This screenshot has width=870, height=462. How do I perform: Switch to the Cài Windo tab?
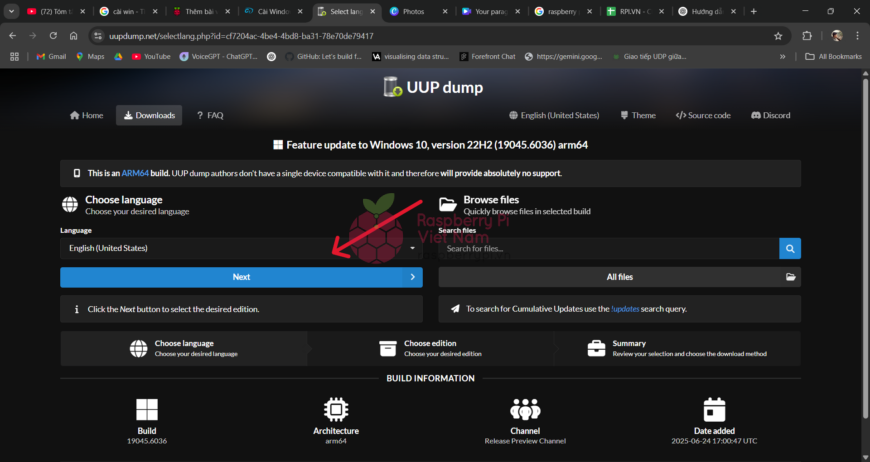pos(275,12)
